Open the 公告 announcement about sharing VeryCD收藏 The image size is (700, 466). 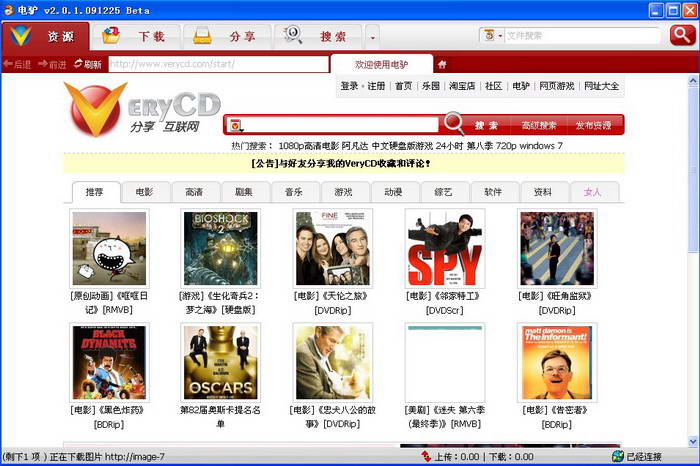pos(341,164)
